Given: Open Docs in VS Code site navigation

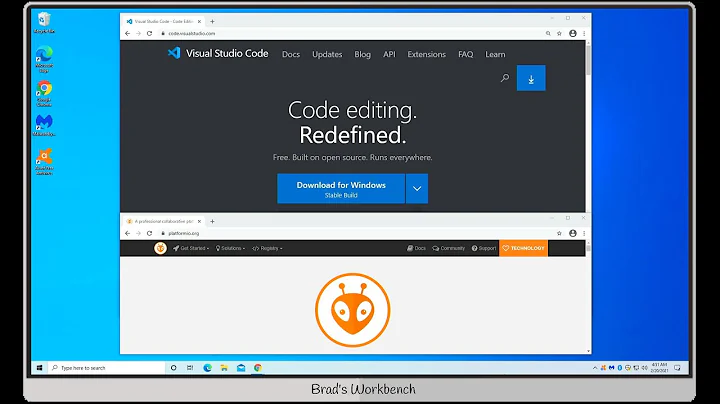Looking at the screenshot, I should (x=291, y=54).
